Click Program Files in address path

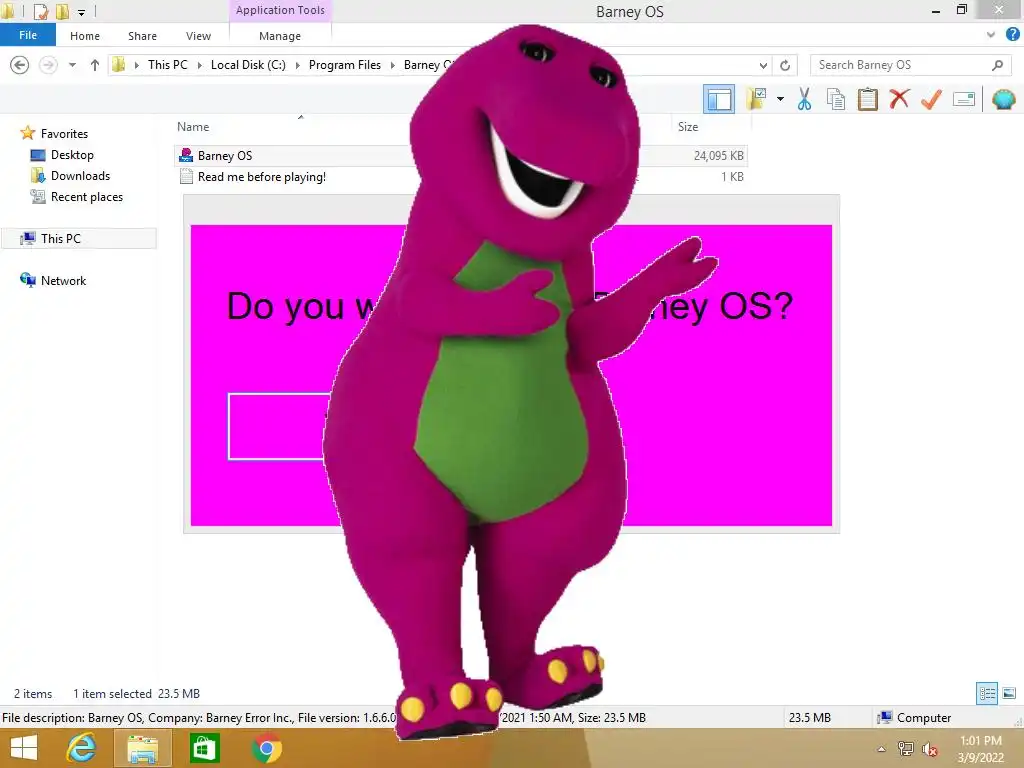(x=345, y=65)
